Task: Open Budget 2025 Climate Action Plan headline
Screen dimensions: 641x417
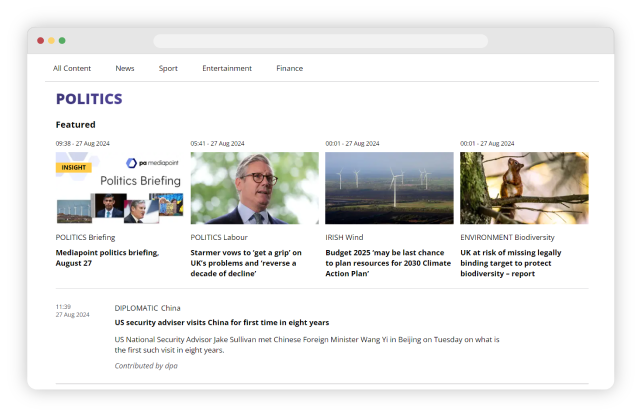Action: (389, 263)
